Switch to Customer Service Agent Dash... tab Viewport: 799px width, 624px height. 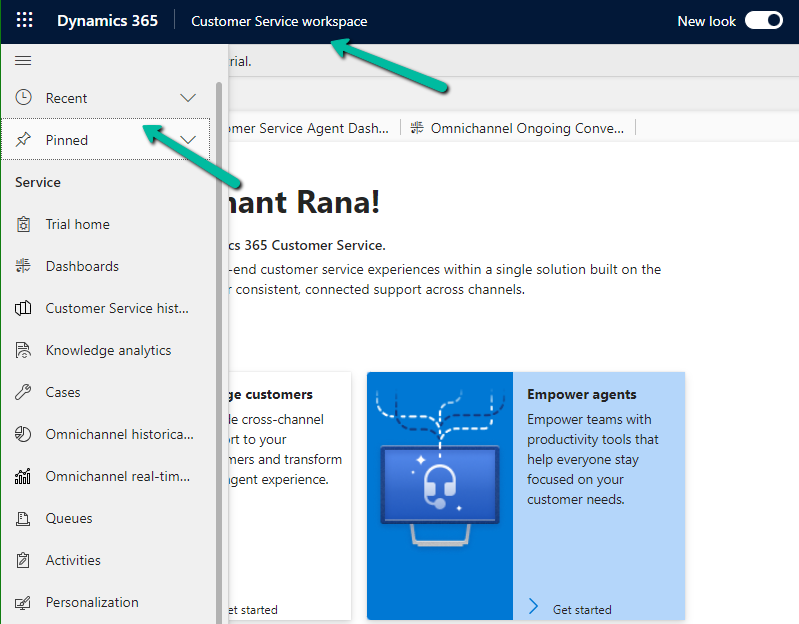[309, 128]
